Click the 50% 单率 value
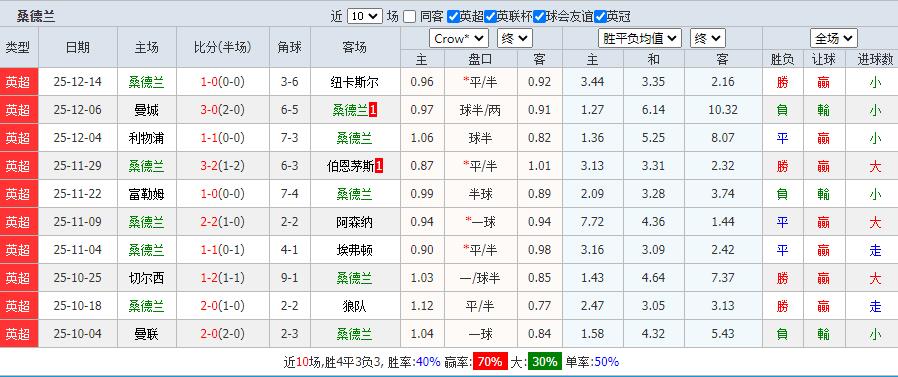Image resolution: width=898 pixels, height=377 pixels. 606,362
